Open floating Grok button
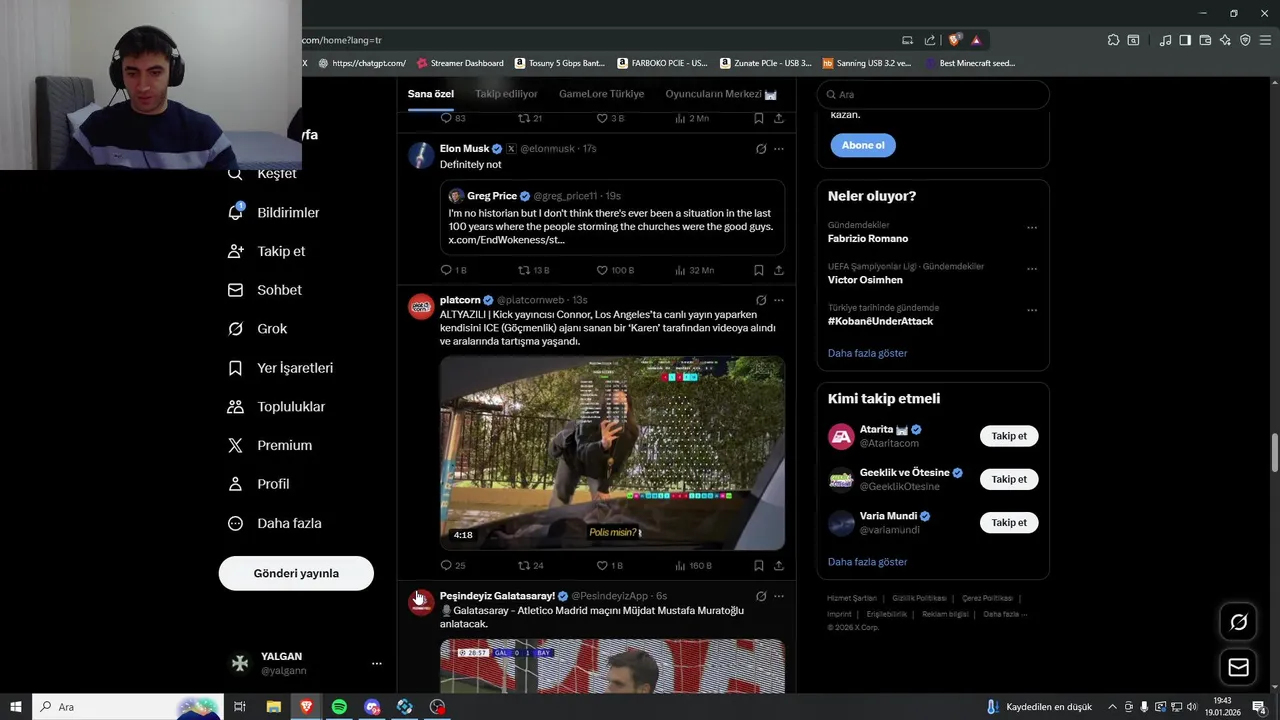Screen dimensions: 1280x720 [1238, 622]
